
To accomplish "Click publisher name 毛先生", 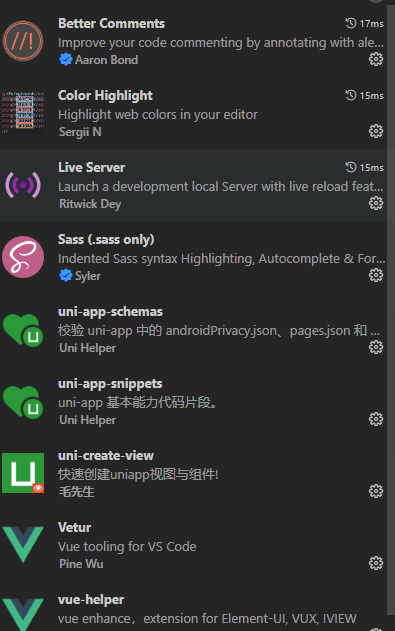I will pos(76,491).
